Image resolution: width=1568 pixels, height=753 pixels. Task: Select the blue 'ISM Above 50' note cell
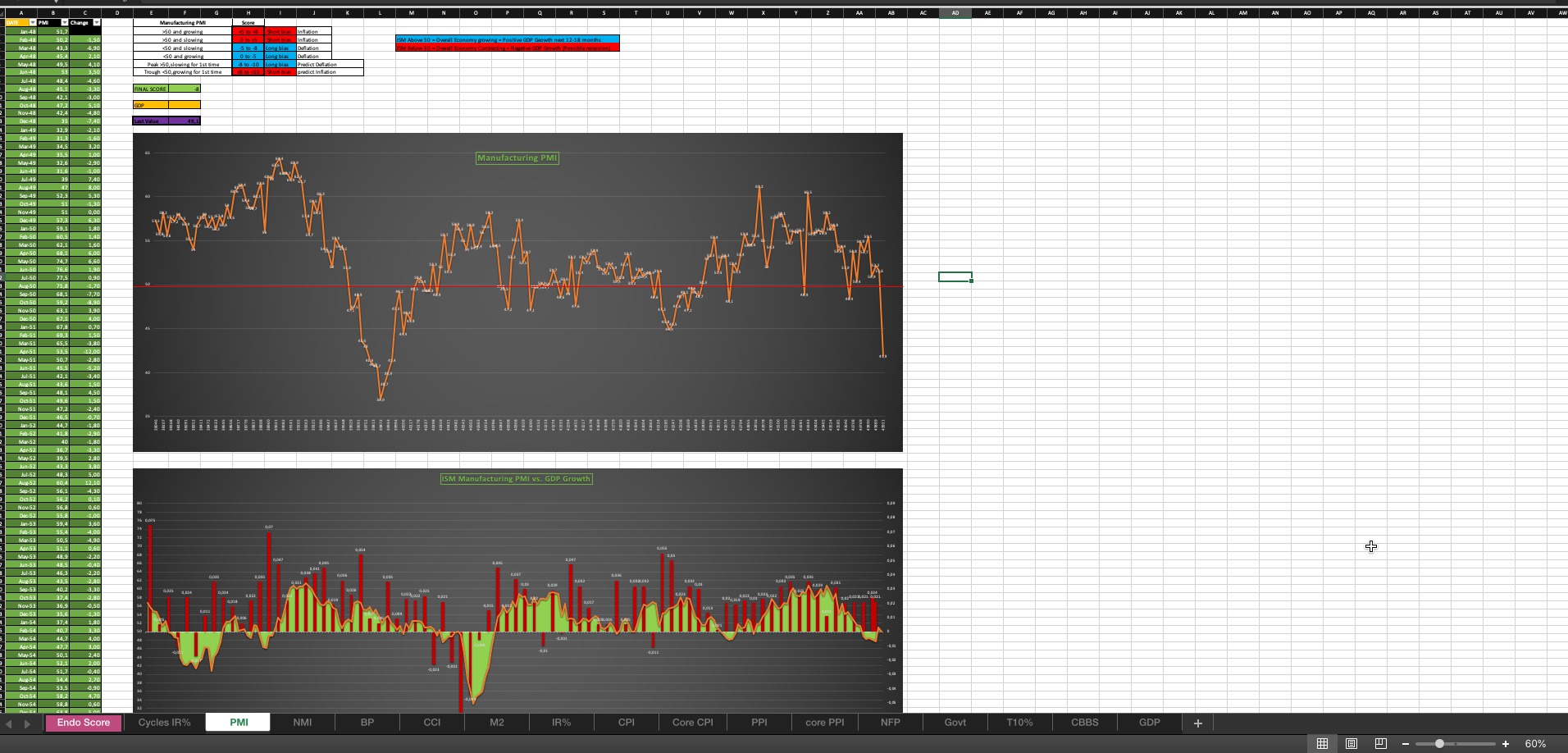[508, 39]
